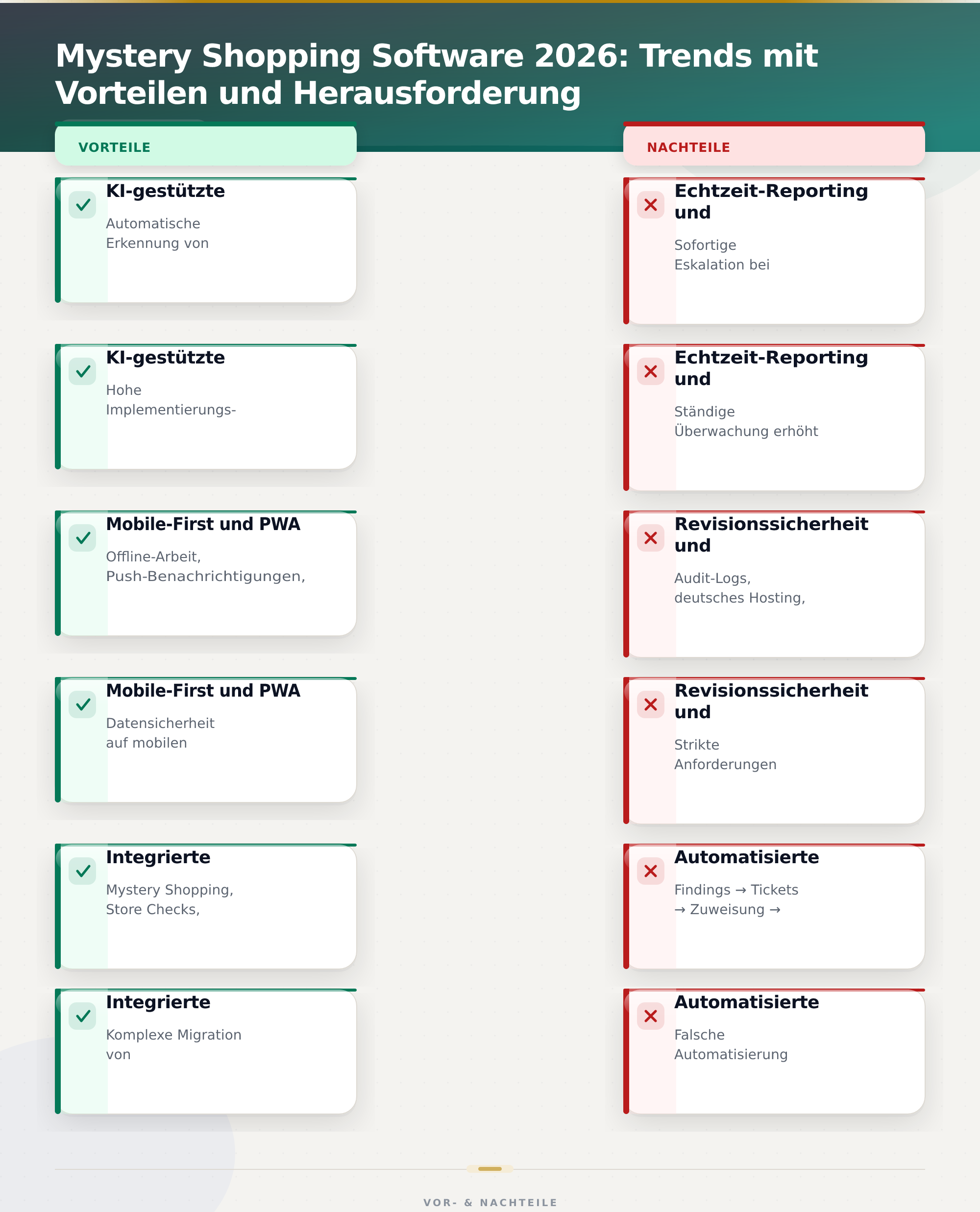Click the text 'Sofortige Eskalation bei'

pos(722,254)
